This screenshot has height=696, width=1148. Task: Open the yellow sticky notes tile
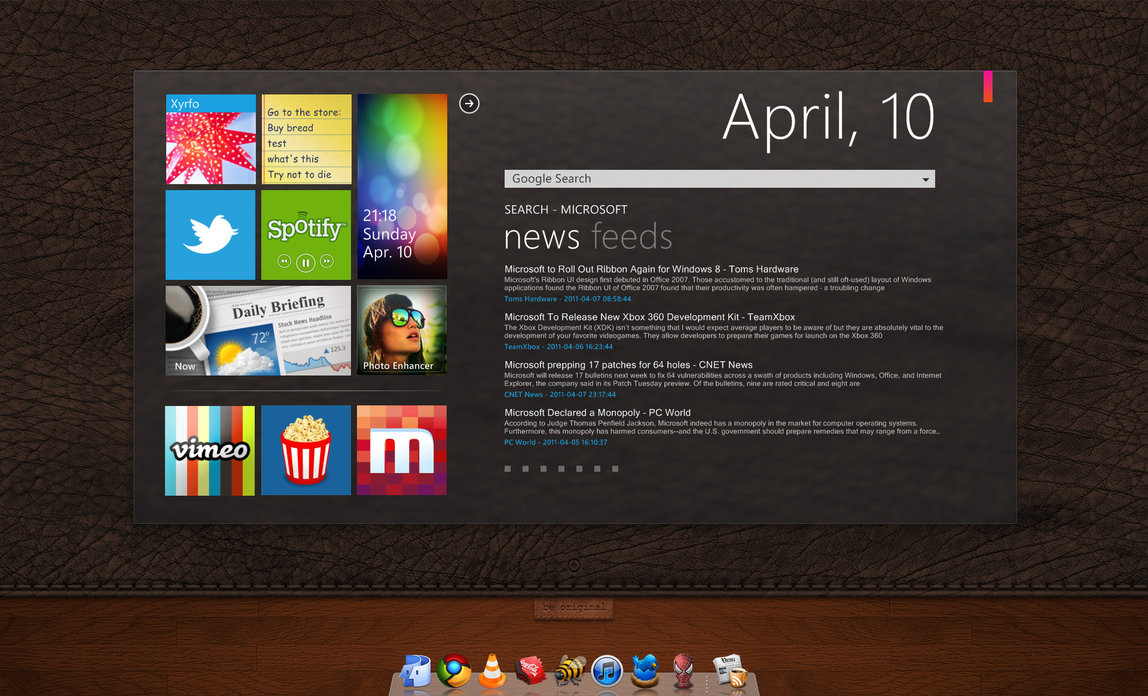pos(306,139)
